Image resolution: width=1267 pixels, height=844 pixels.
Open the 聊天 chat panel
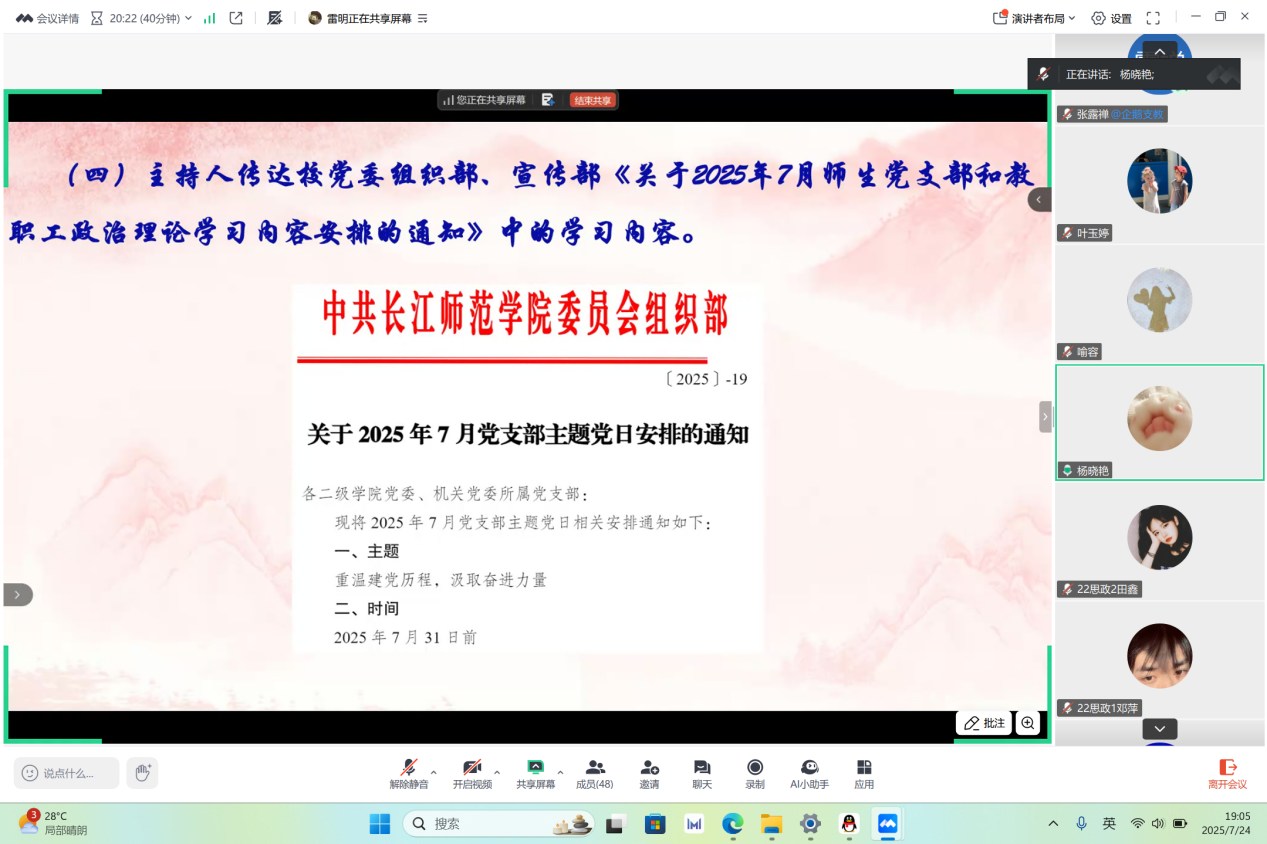[x=702, y=773]
